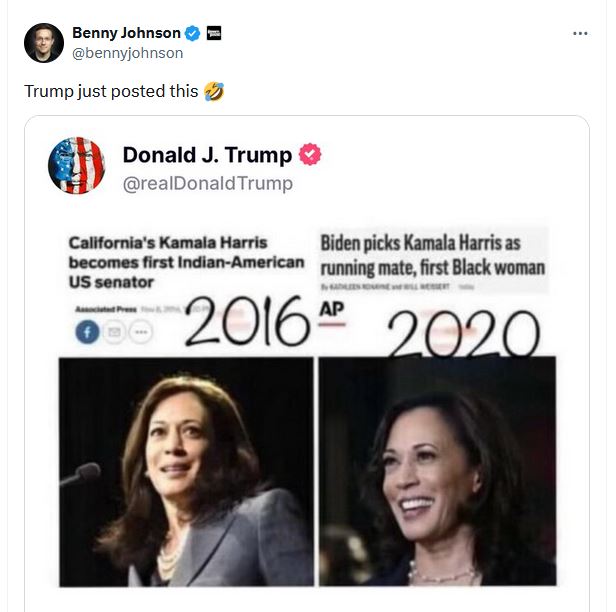Image resolution: width=616 pixels, height=612 pixels.
Task: Click the 'first Indian-American US senator' headline
Action: (x=185, y=262)
